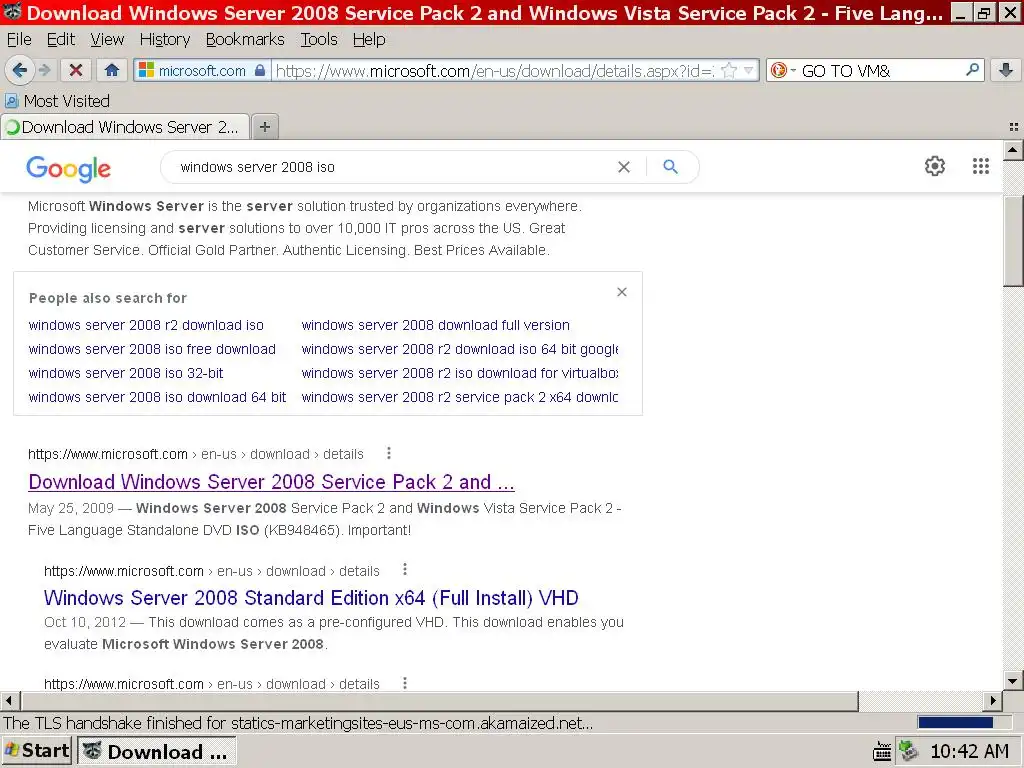This screenshot has height=768, width=1024.
Task: Open the r2 iso download for virtualbox suggestion
Action: click(460, 374)
